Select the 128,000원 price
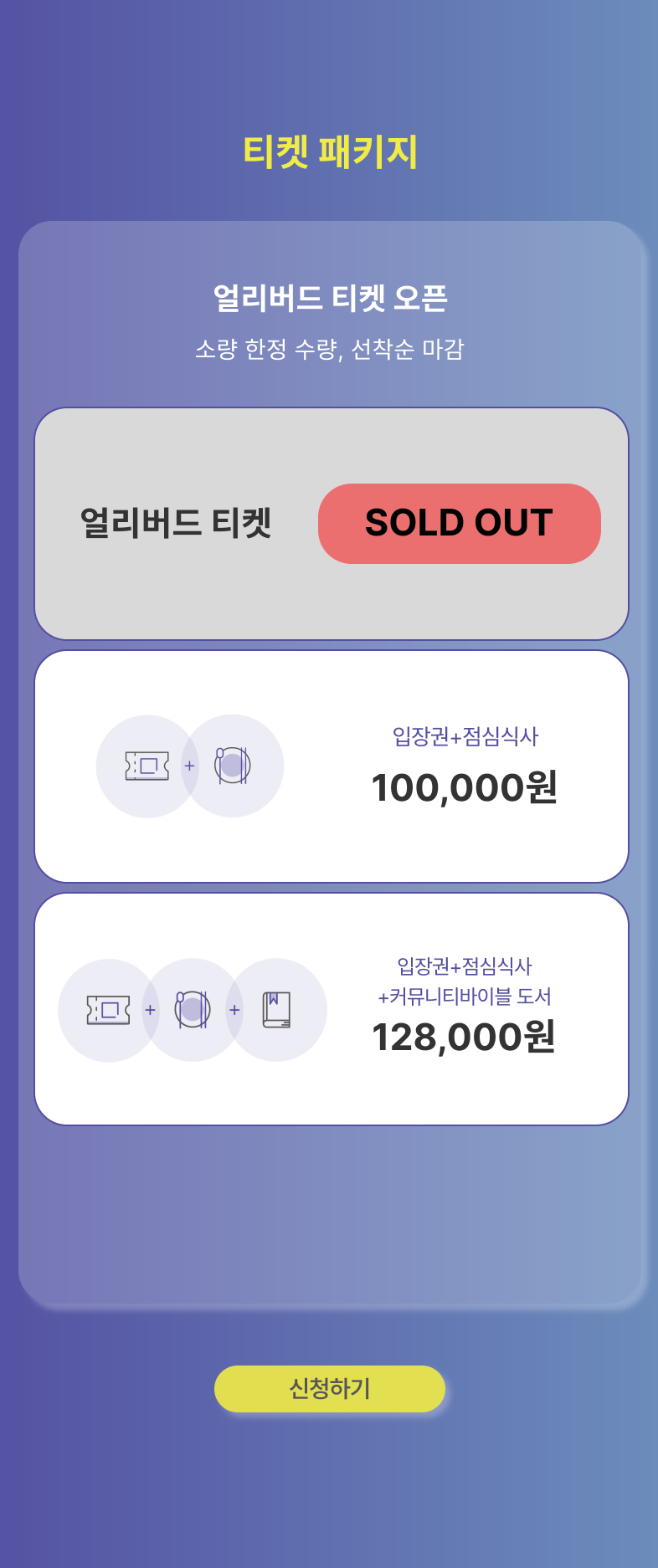This screenshot has width=658, height=1568. [x=464, y=1038]
